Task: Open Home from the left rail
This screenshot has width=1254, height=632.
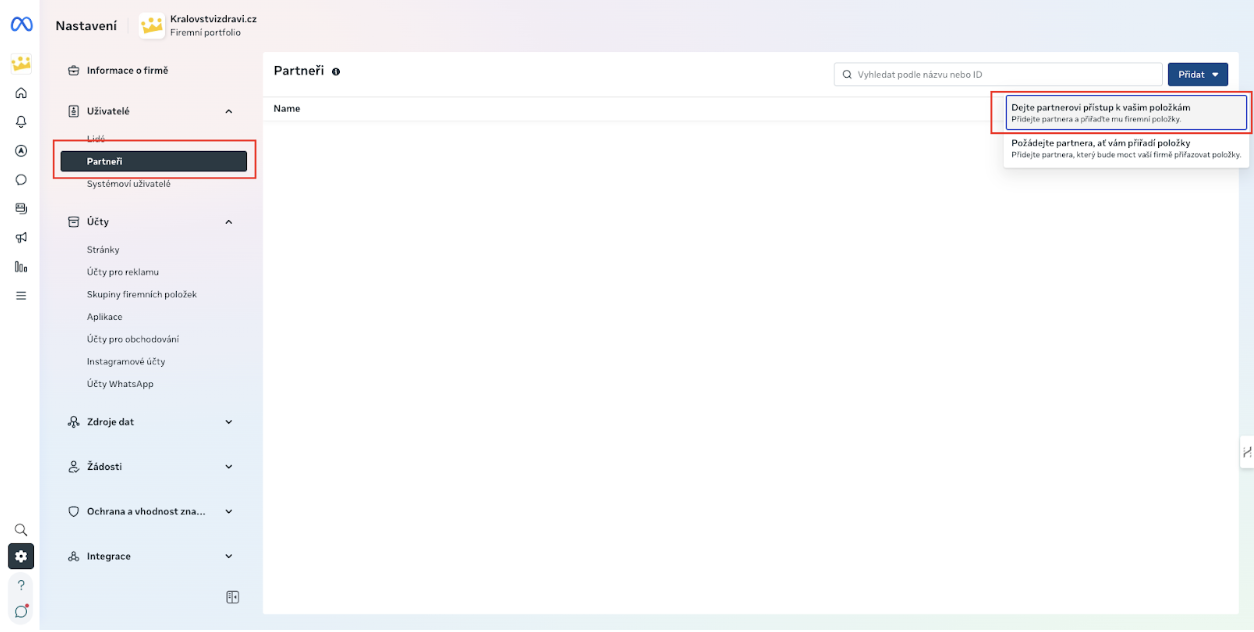Action: pos(21,93)
